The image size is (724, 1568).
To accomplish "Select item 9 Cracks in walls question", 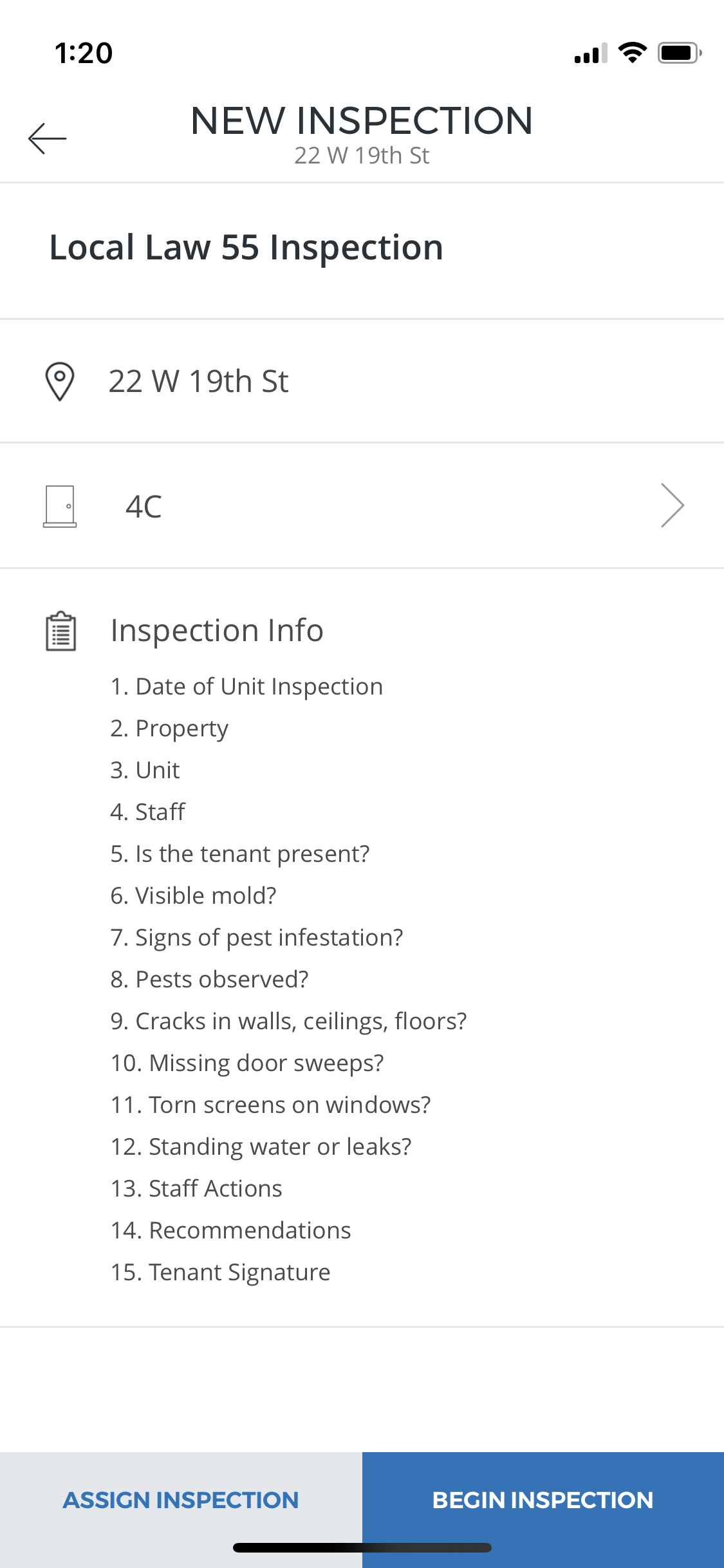I will point(288,1022).
